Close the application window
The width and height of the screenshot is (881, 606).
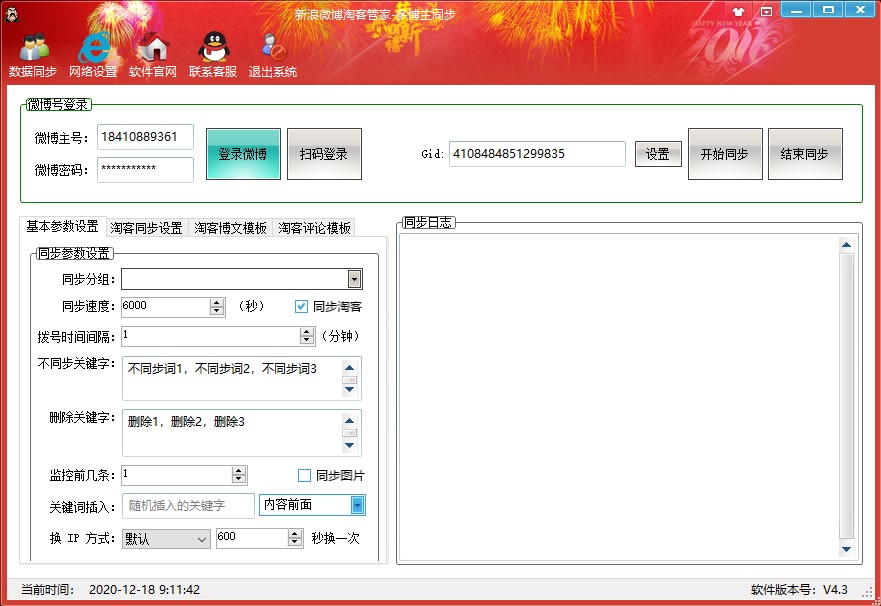tap(860, 10)
